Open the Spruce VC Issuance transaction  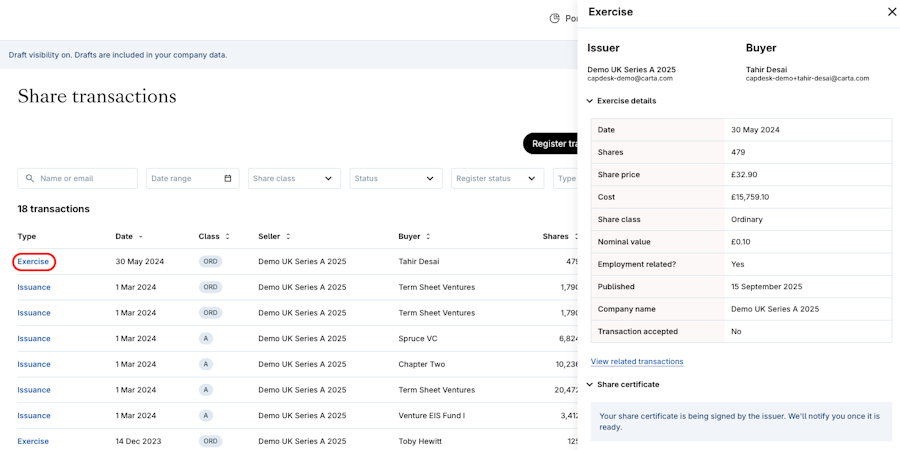[33, 339]
